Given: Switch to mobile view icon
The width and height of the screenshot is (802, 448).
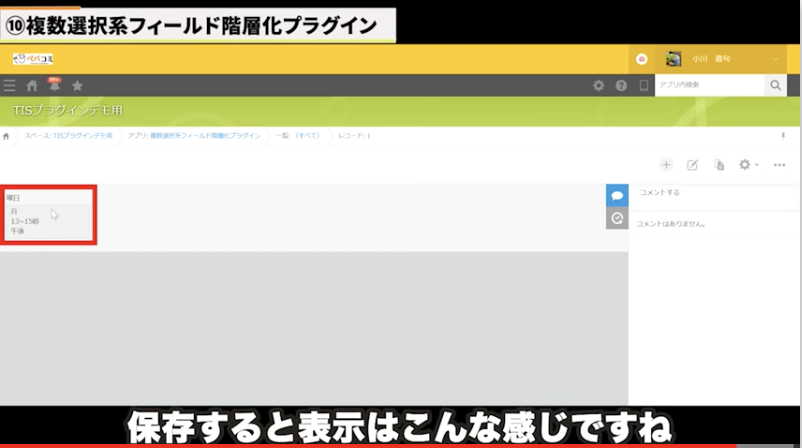Looking at the screenshot, I should click(644, 86).
